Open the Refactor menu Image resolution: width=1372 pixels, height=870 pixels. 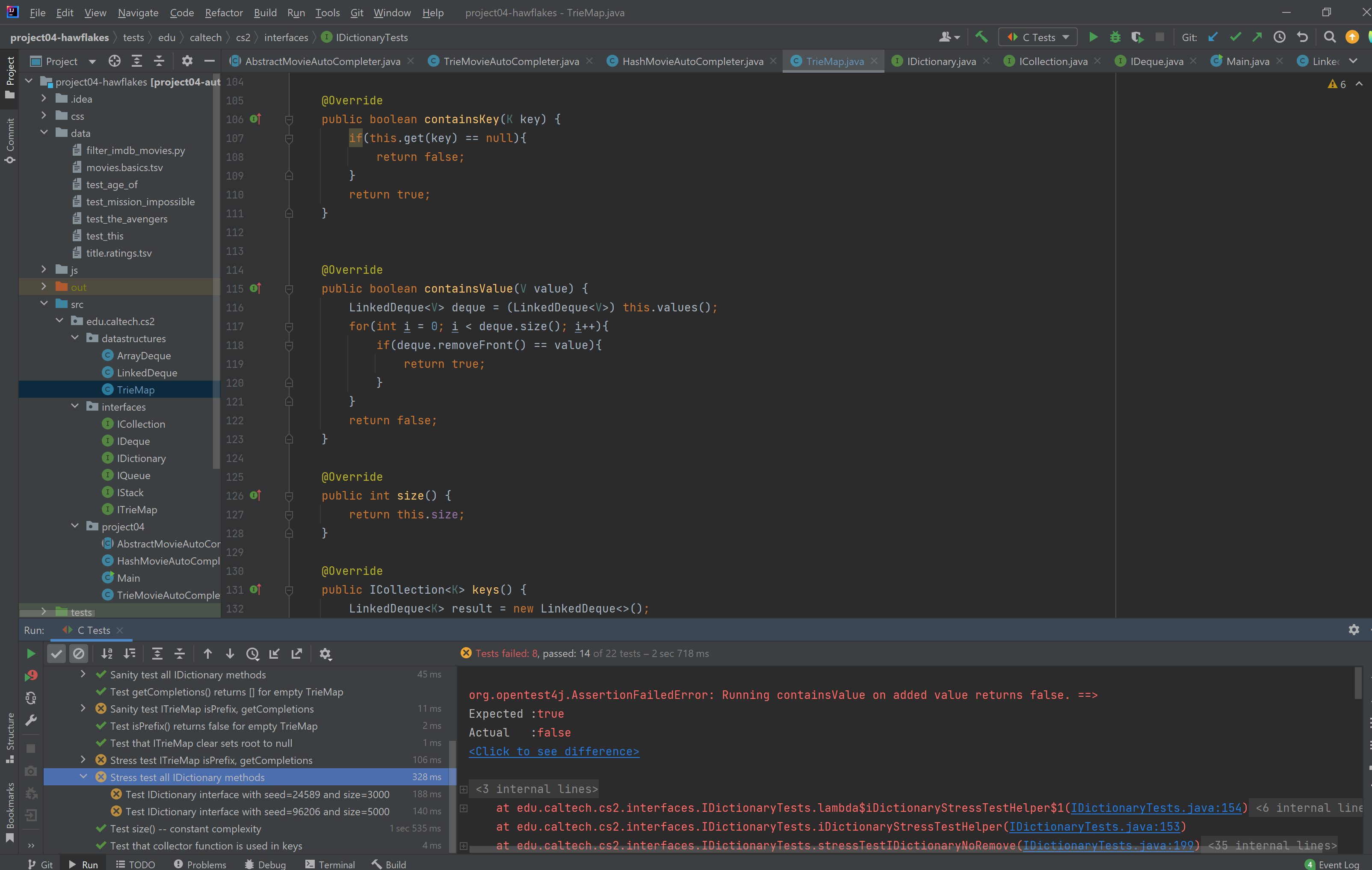[x=223, y=12]
